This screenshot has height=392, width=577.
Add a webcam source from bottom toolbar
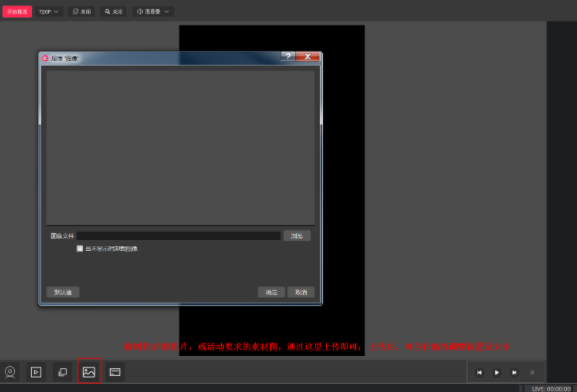[x=10, y=372]
